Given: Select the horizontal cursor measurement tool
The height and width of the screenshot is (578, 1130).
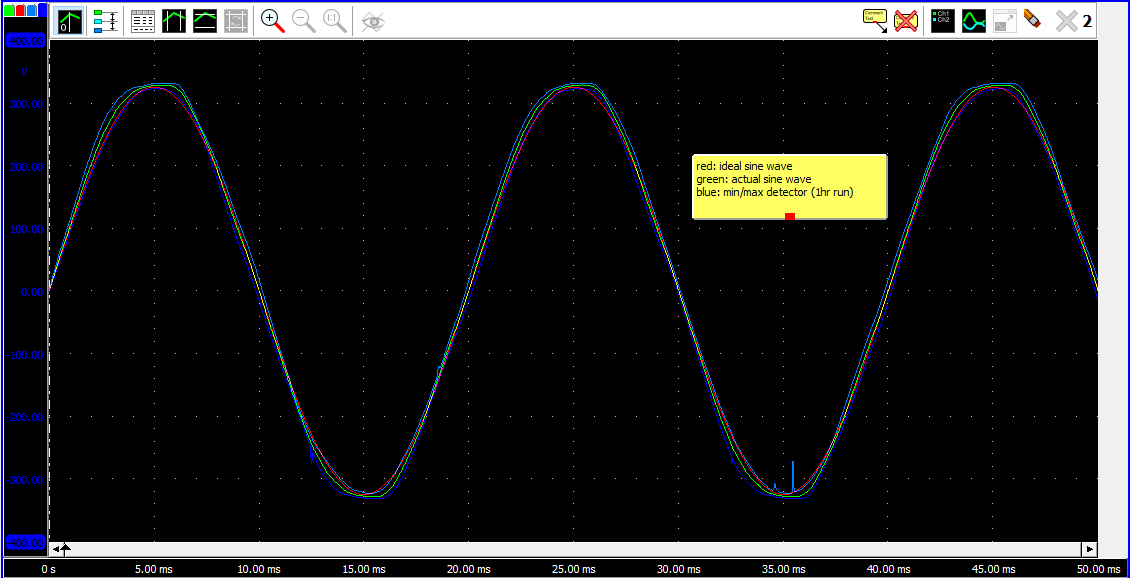Looking at the screenshot, I should [x=204, y=20].
